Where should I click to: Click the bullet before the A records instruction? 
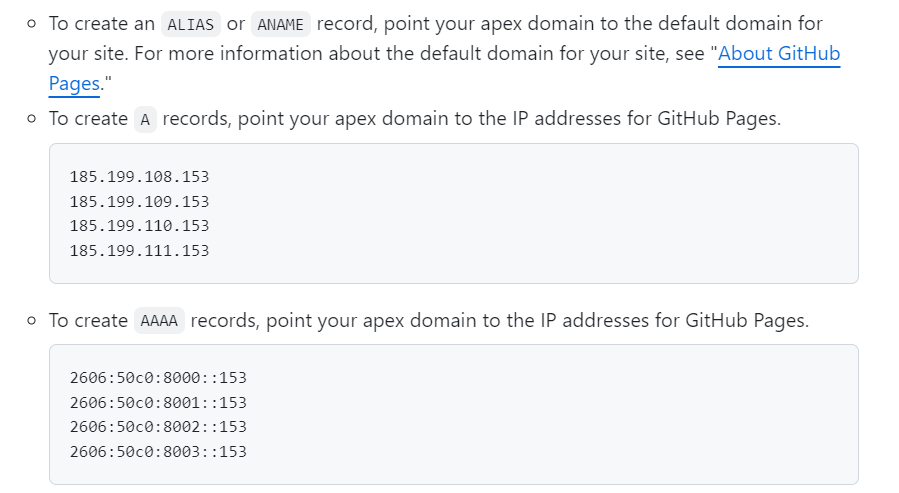point(33,120)
